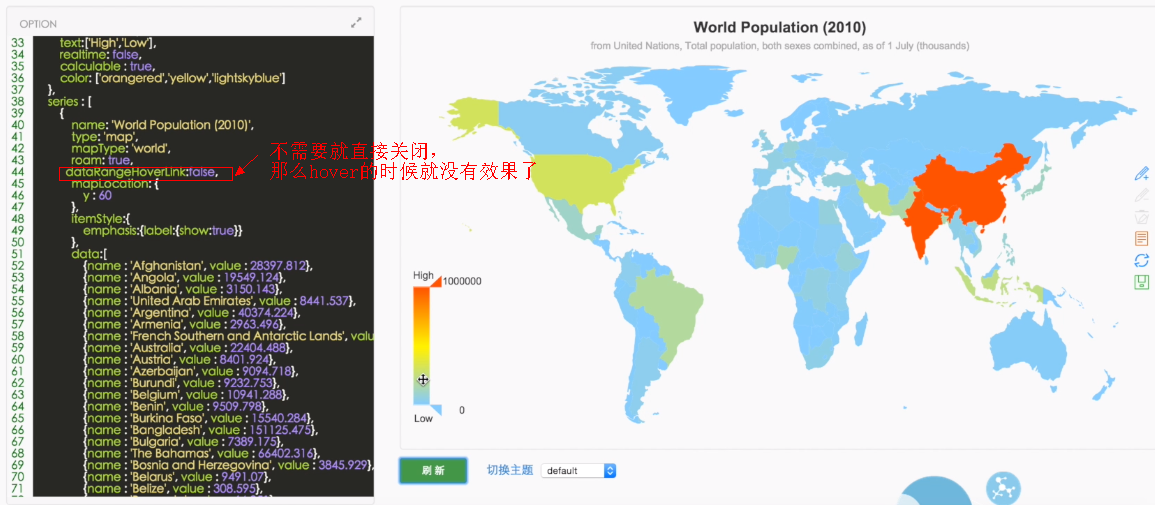The height and width of the screenshot is (505, 1155).
Task: Click the gradient color bar legend
Action: 421,346
